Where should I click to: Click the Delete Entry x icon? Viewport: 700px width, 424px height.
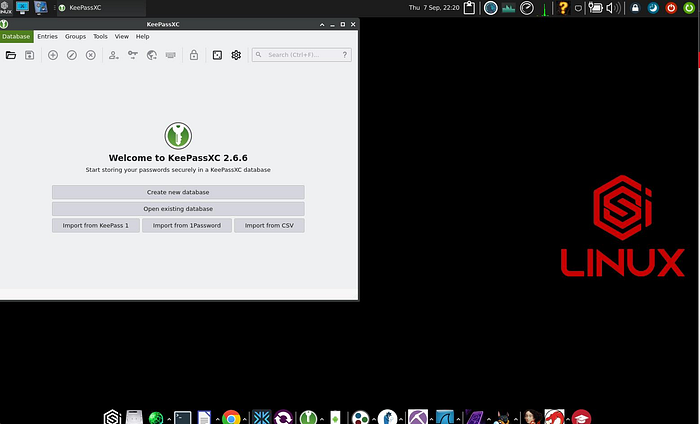point(91,55)
